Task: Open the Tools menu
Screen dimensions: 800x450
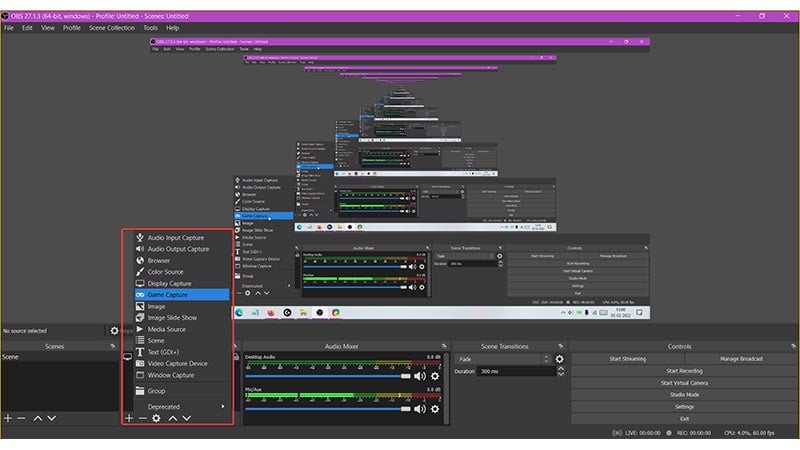Action: tap(150, 28)
